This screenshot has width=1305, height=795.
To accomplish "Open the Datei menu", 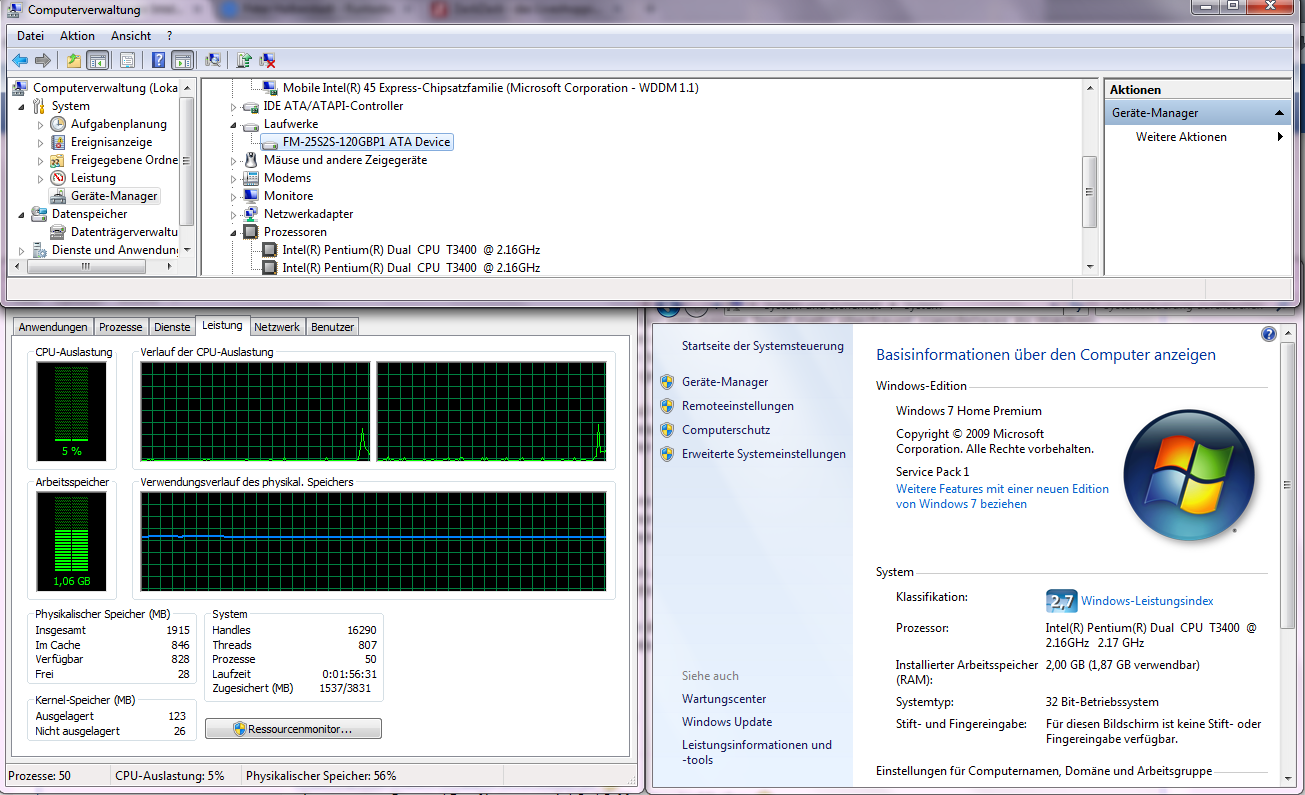I will pyautogui.click(x=31, y=36).
